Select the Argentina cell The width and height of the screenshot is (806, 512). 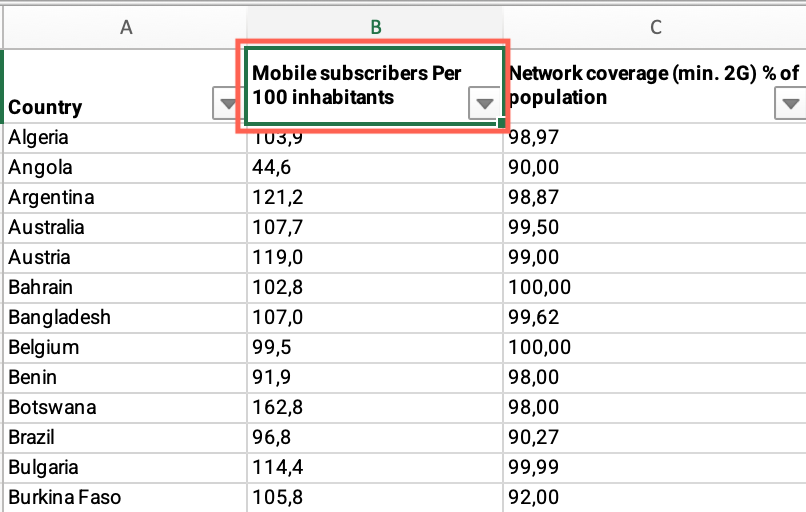pyautogui.click(x=125, y=197)
